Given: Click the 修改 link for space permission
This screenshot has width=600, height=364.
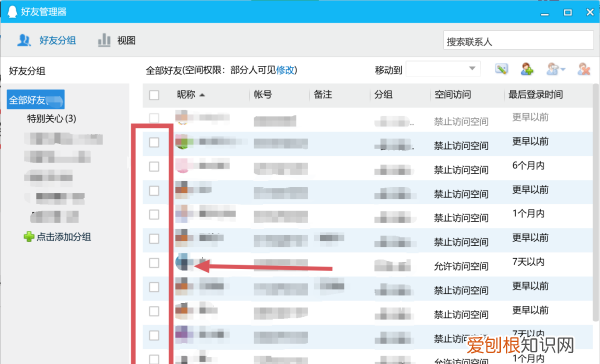Looking at the screenshot, I should coord(285,70).
